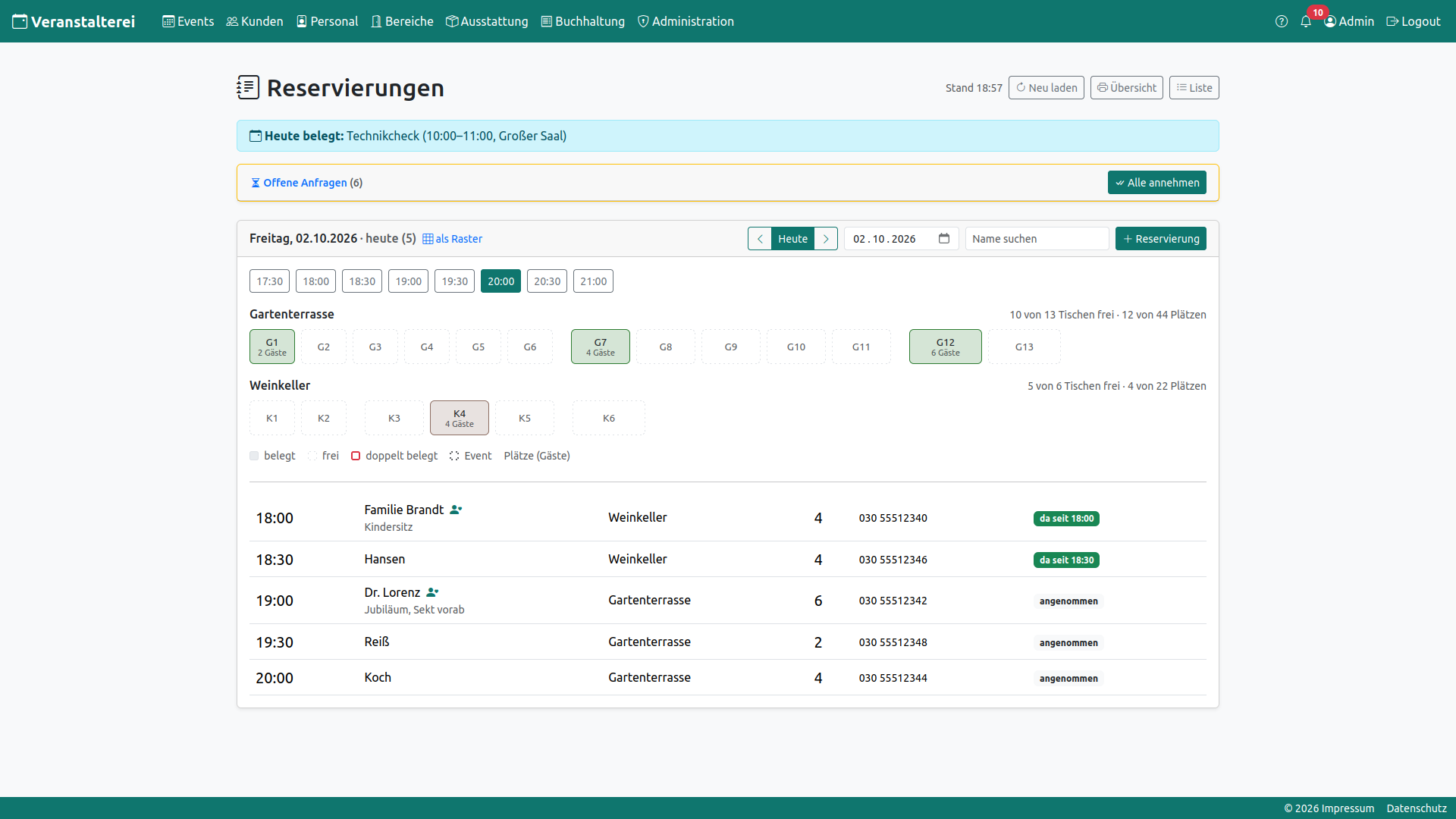This screenshot has width=1456, height=819.
Task: Select free table G13
Action: click(1025, 347)
